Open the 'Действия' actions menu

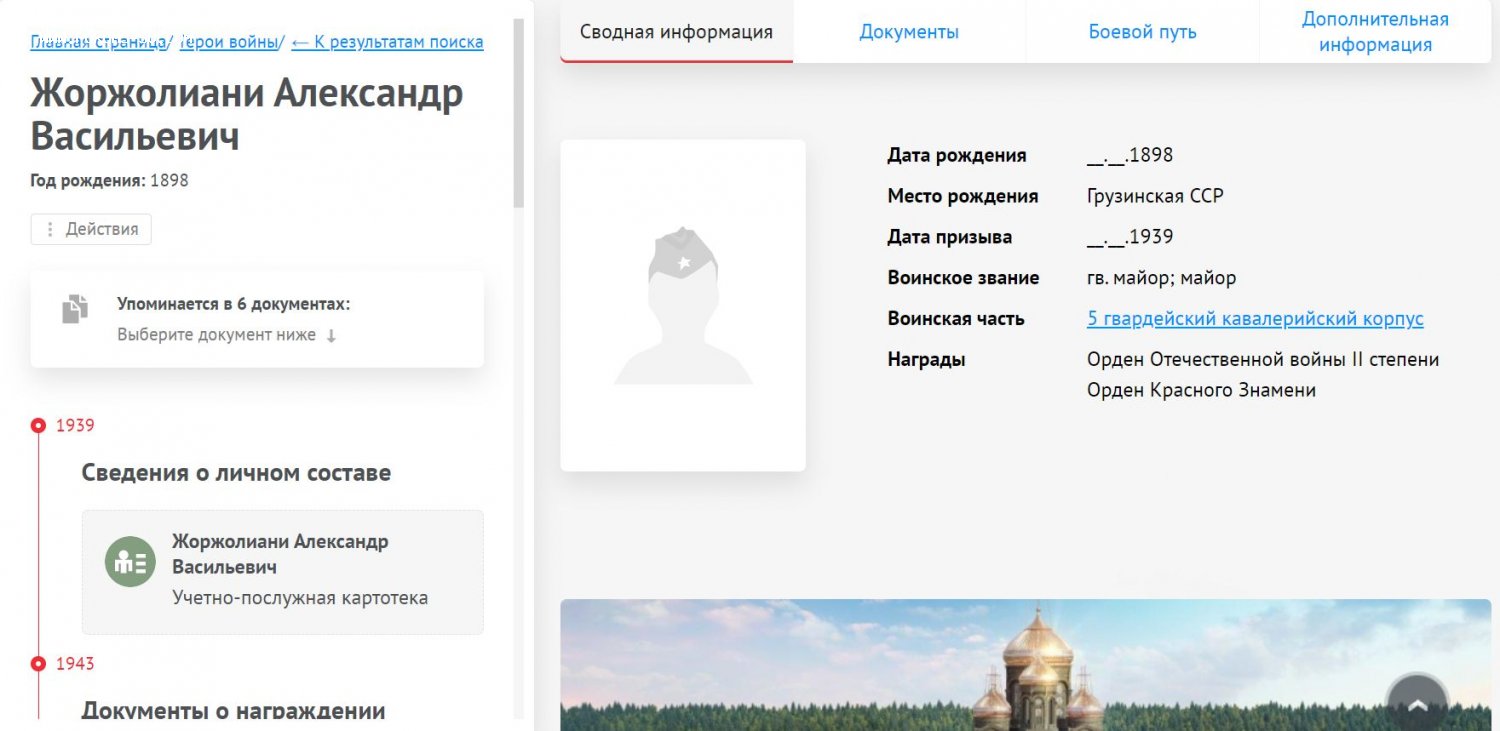(x=91, y=229)
